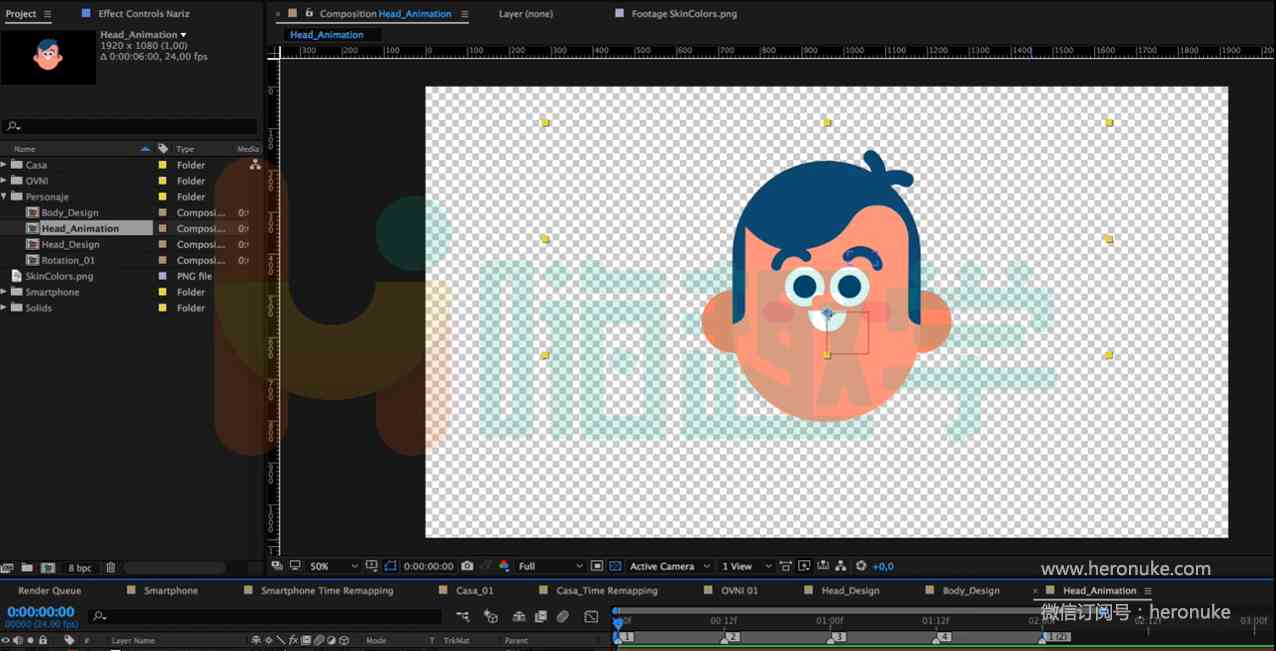Open the magnification 50% dropdown
Image resolution: width=1276 pixels, height=651 pixels.
pyautogui.click(x=332, y=566)
